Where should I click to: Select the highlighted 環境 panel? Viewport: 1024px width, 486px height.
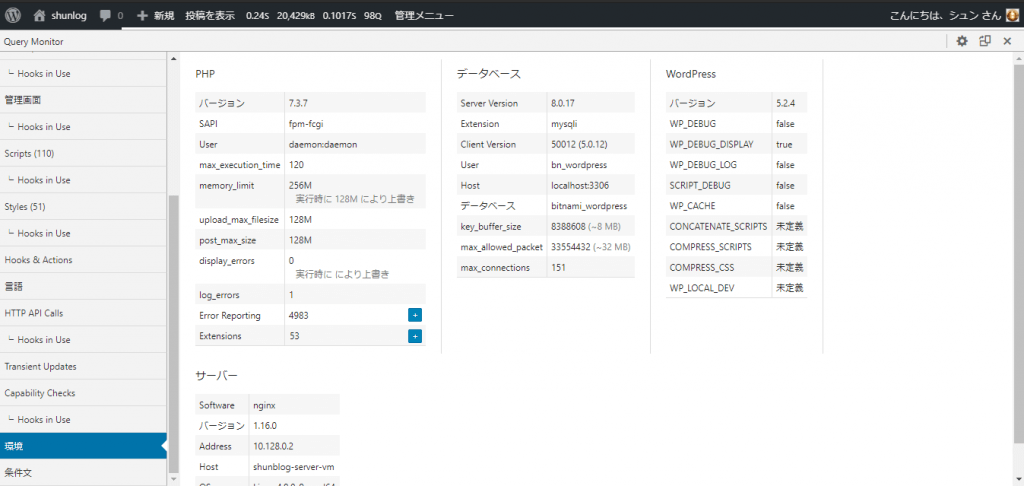pos(84,446)
